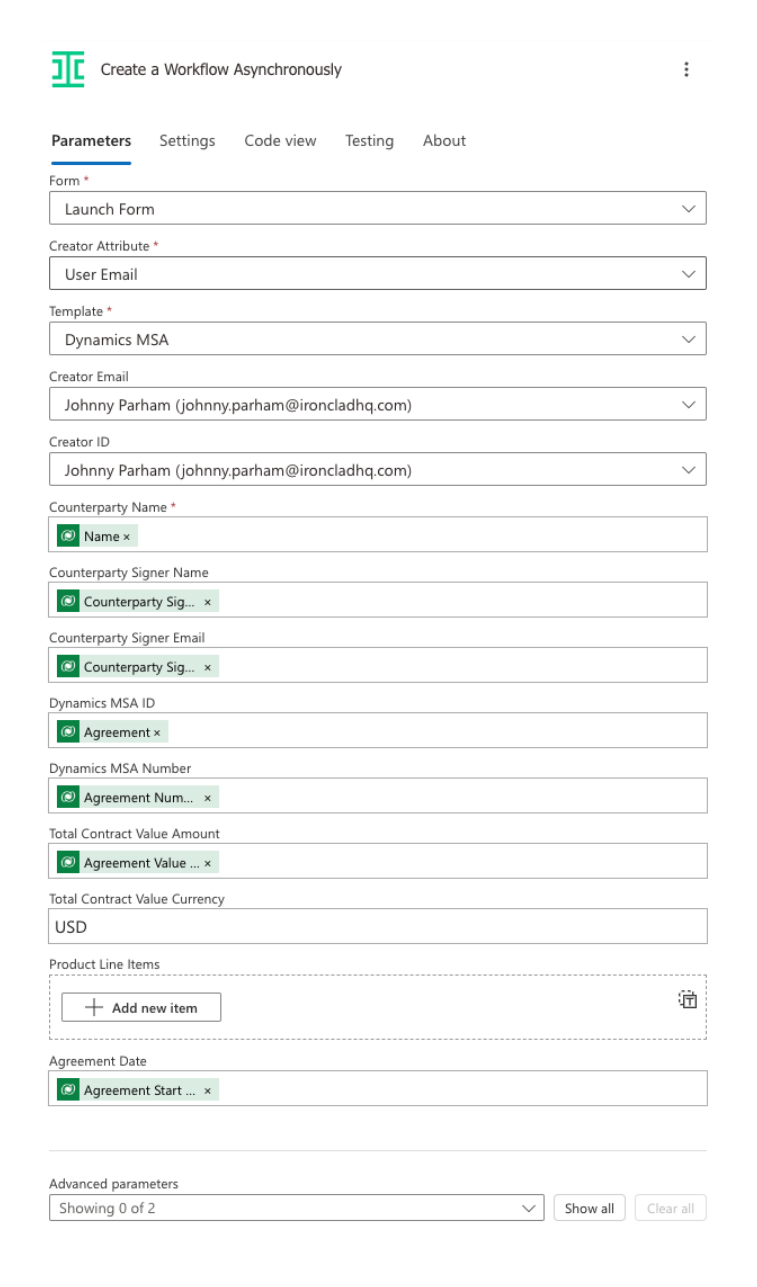The height and width of the screenshot is (1287, 757).
Task: Expand the Template dropdown showing Dynamics MSA
Action: point(378,339)
